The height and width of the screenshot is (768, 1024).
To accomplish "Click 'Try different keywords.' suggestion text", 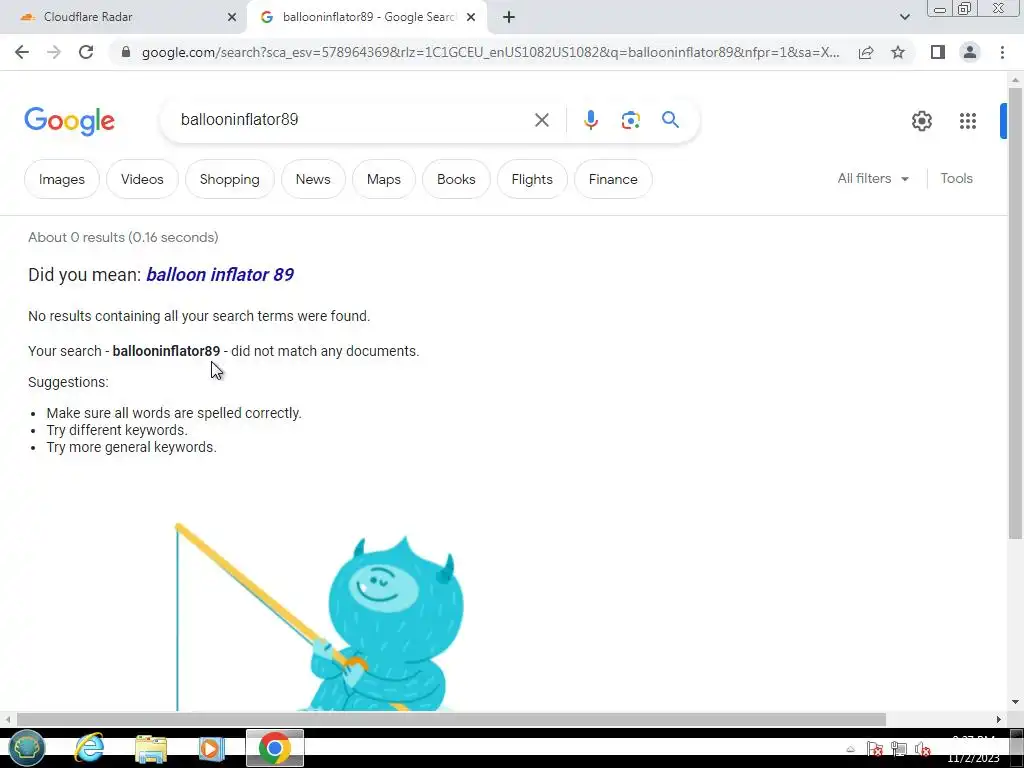I will [x=117, y=430].
